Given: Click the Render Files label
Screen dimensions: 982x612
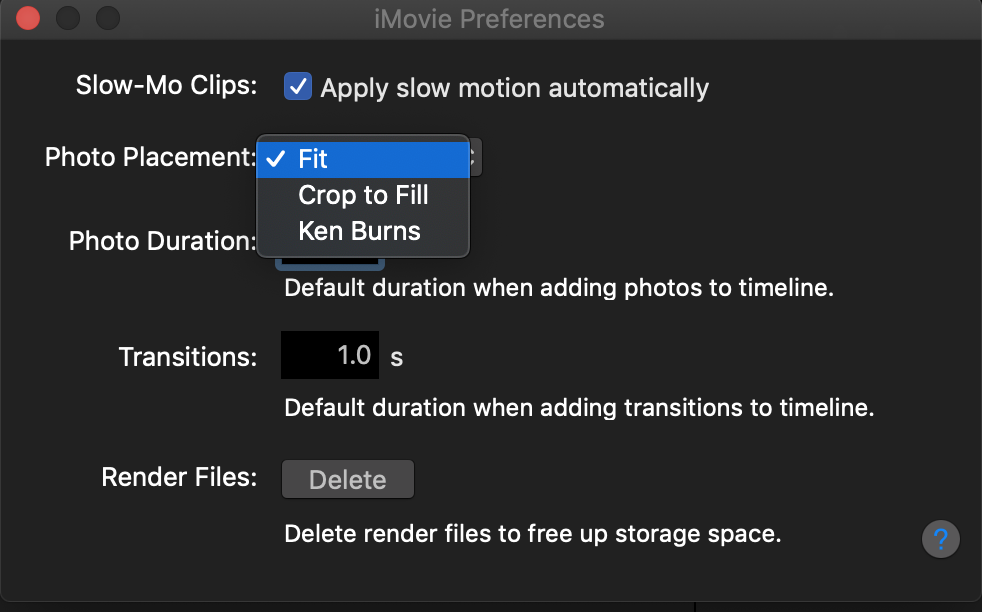Looking at the screenshot, I should click(x=179, y=477).
